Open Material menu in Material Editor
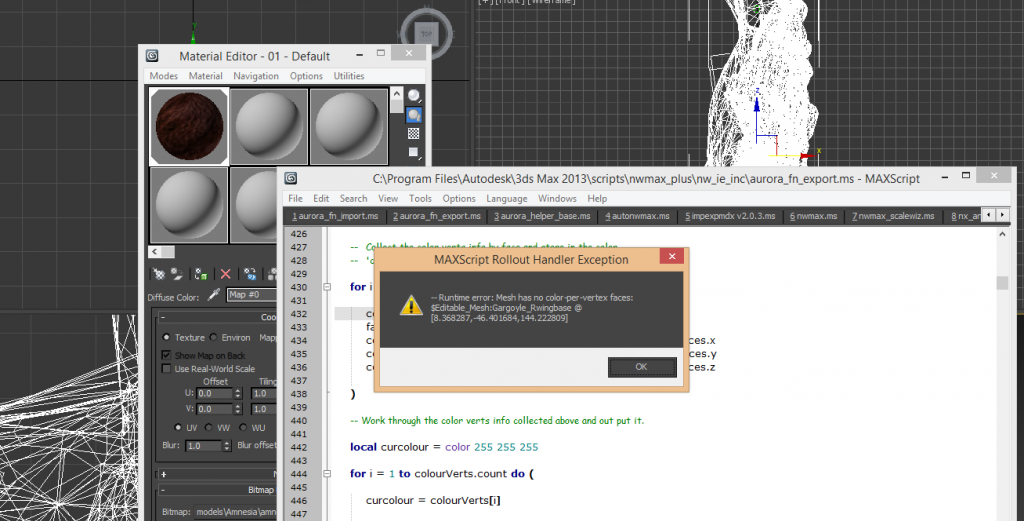Viewport: 1024px width, 521px height. coord(206,76)
